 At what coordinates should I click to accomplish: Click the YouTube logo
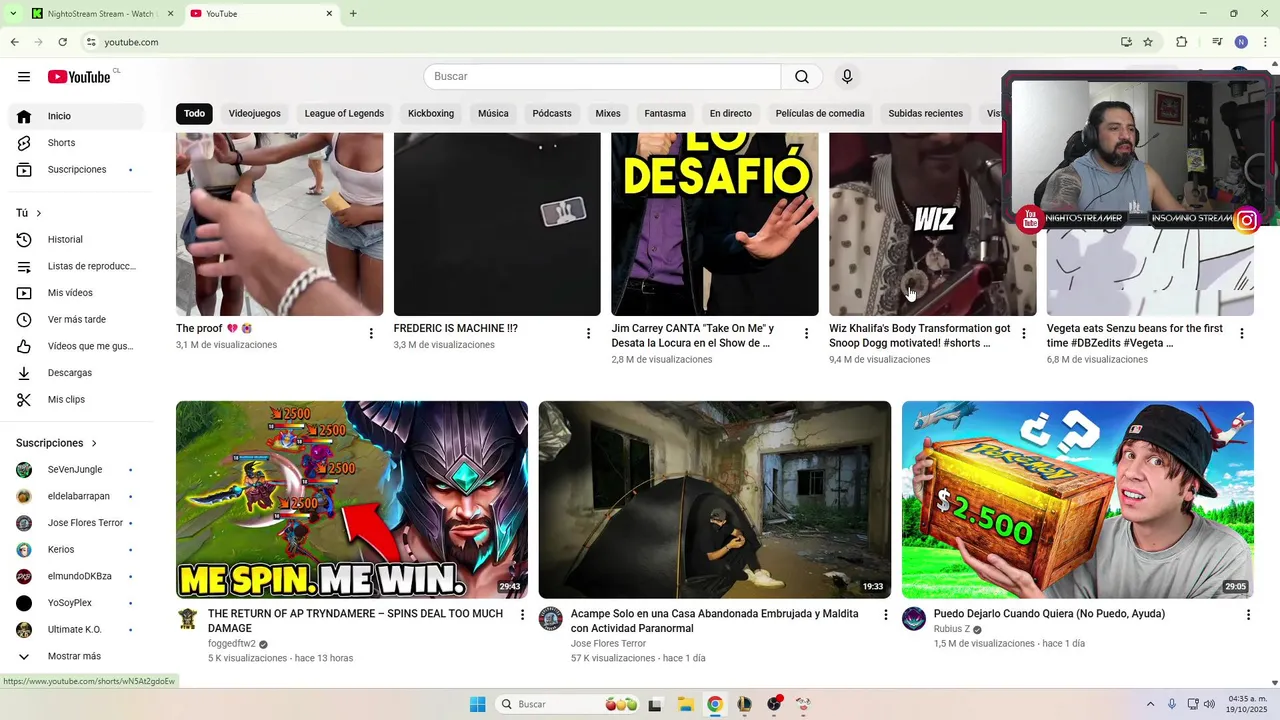point(79,77)
